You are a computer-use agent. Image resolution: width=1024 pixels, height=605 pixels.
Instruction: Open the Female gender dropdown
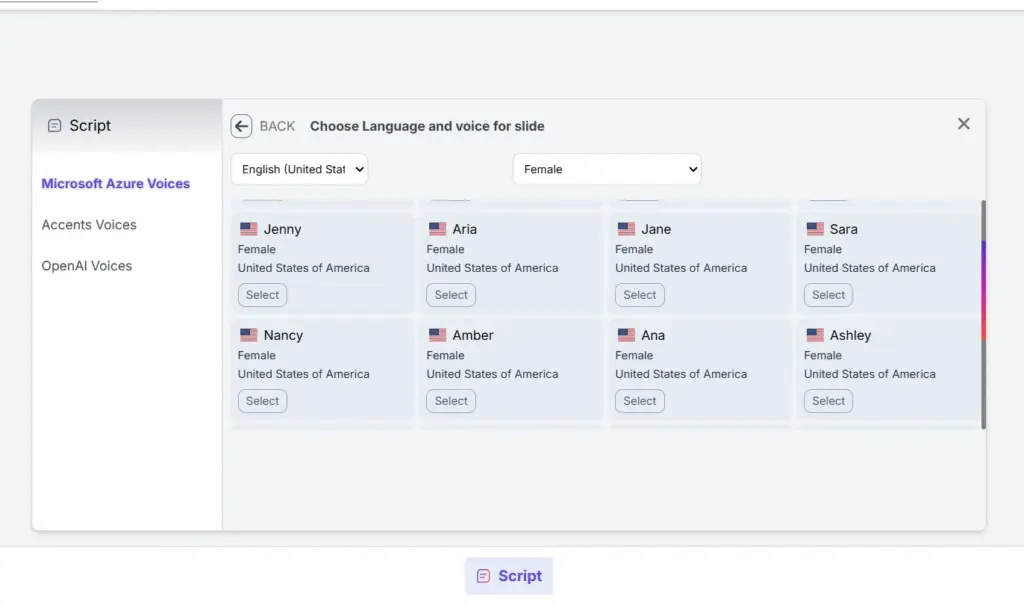point(606,168)
